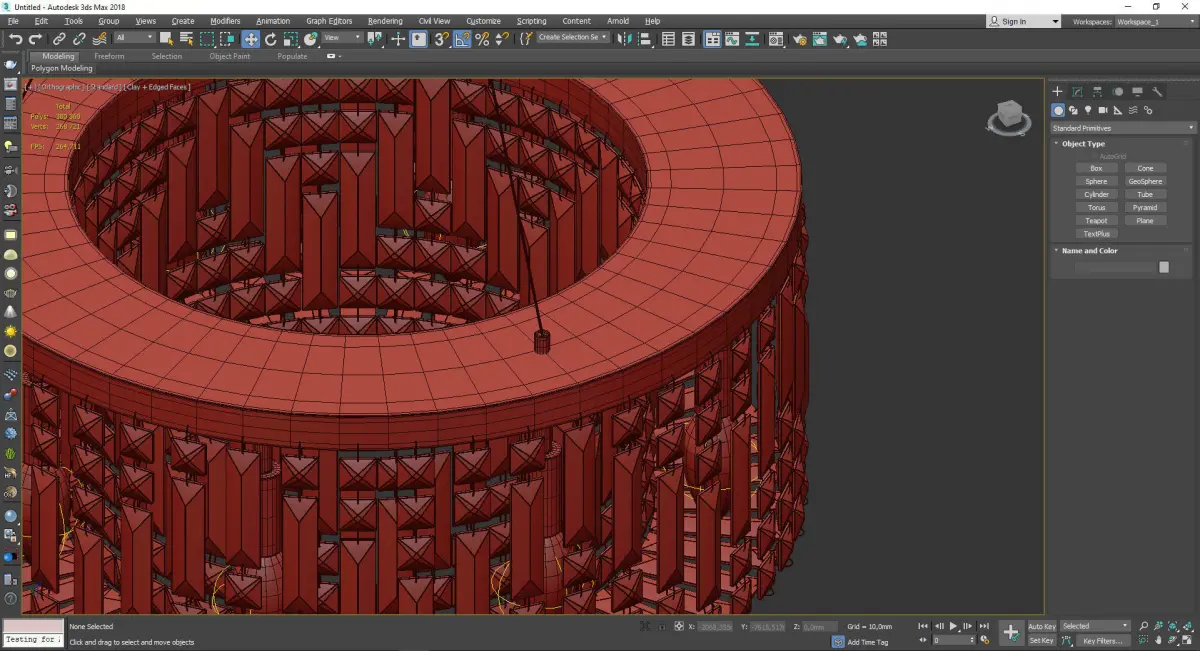This screenshot has width=1200, height=651.
Task: Open the Modify tab in the command panel
Action: point(1077,92)
